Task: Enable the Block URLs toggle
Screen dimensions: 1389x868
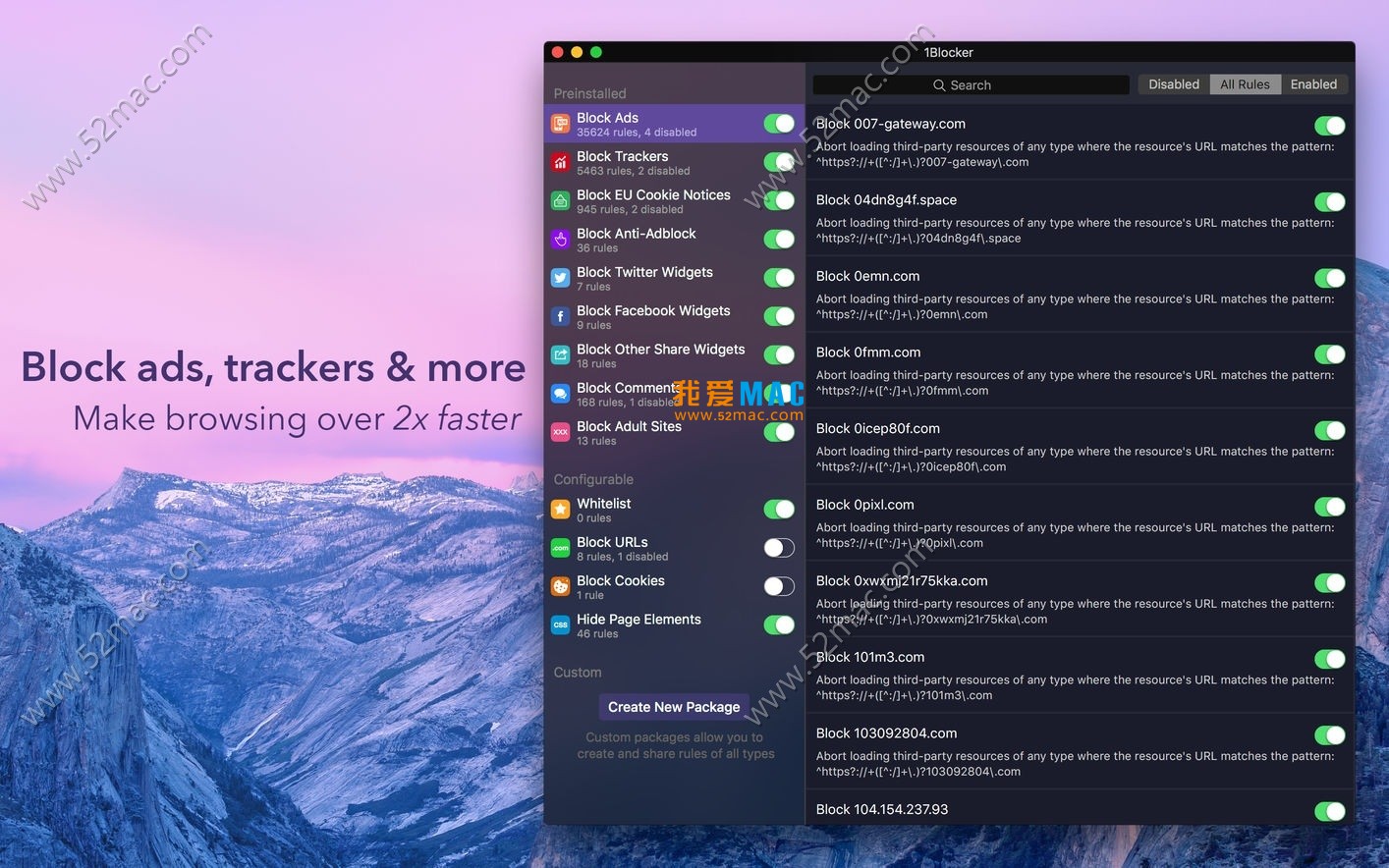Action: [778, 548]
